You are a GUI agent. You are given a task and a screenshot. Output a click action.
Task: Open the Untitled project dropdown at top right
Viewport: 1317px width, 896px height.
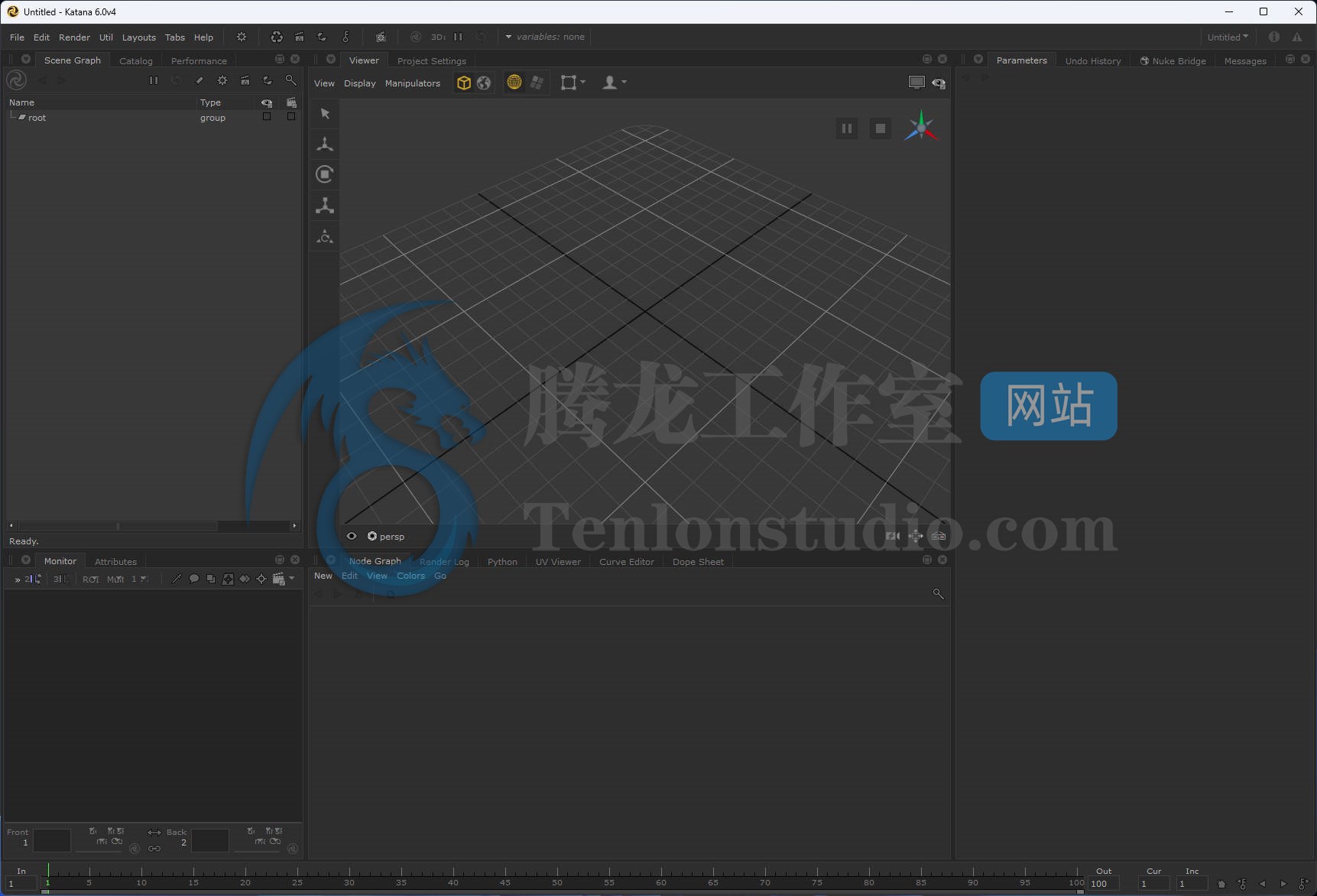1228,37
